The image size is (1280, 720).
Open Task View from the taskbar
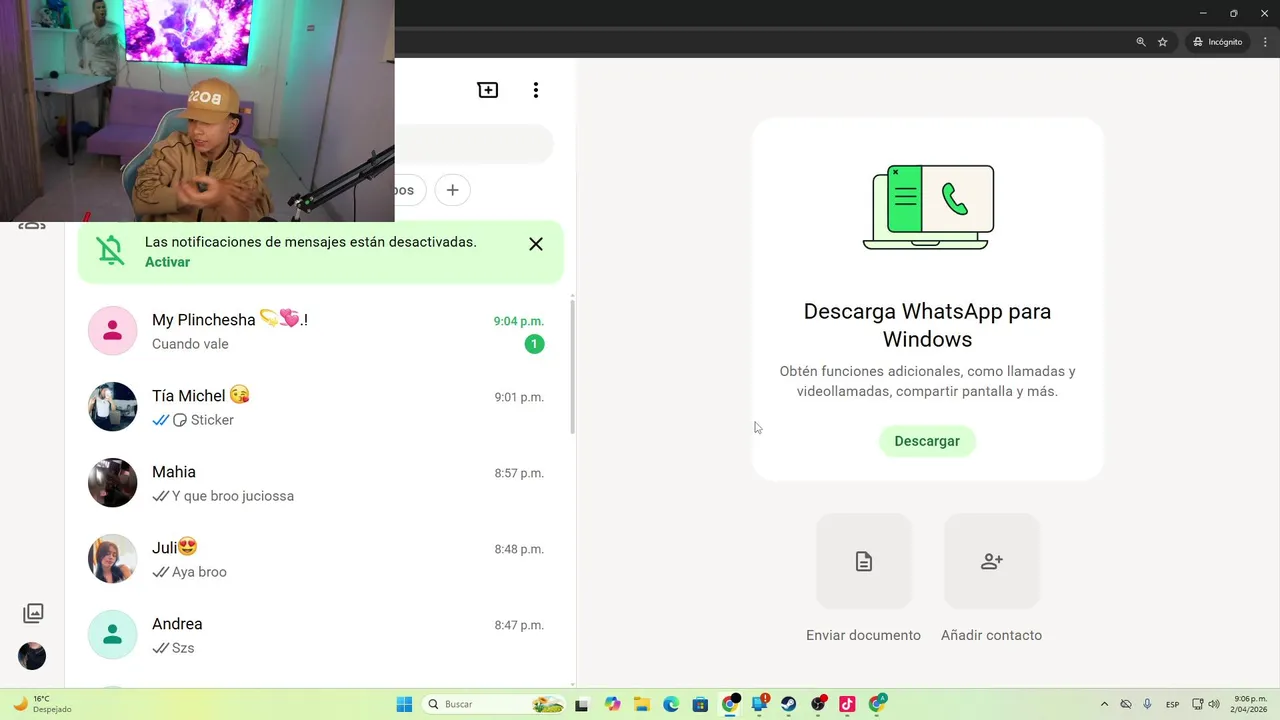(582, 704)
